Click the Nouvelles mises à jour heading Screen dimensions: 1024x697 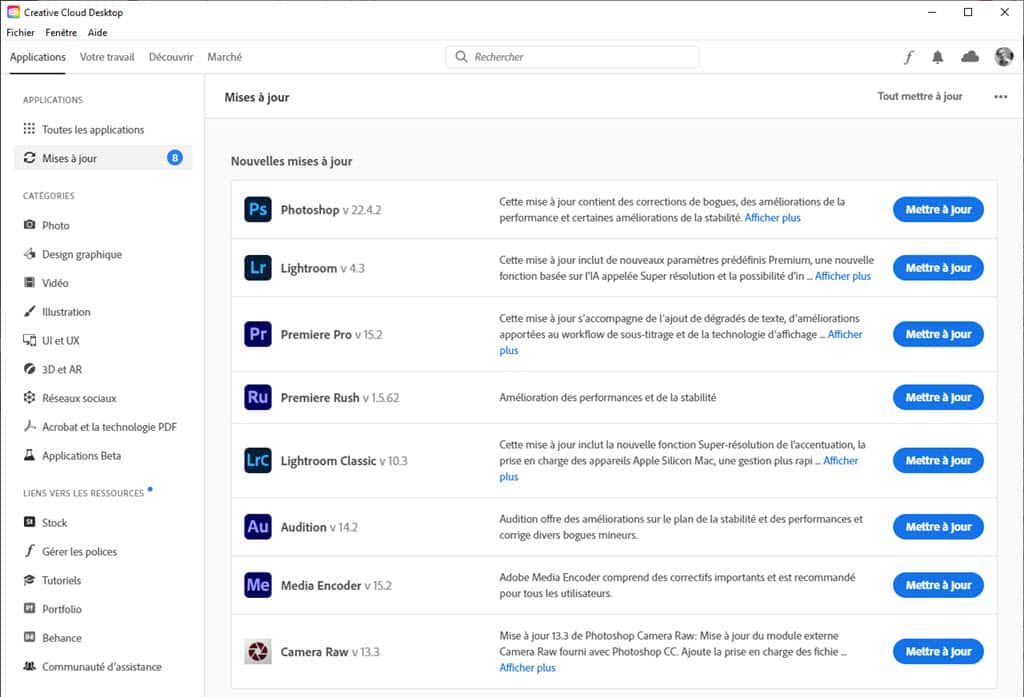click(x=291, y=161)
